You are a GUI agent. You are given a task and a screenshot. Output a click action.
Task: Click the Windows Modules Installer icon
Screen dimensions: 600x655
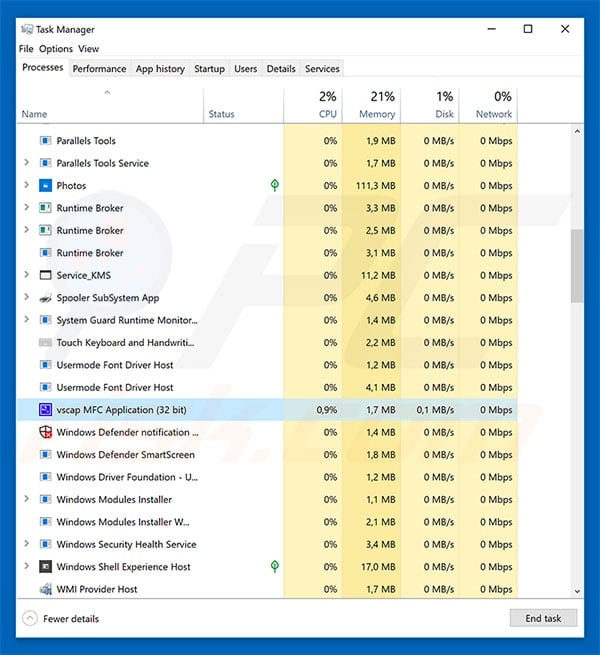click(45, 499)
